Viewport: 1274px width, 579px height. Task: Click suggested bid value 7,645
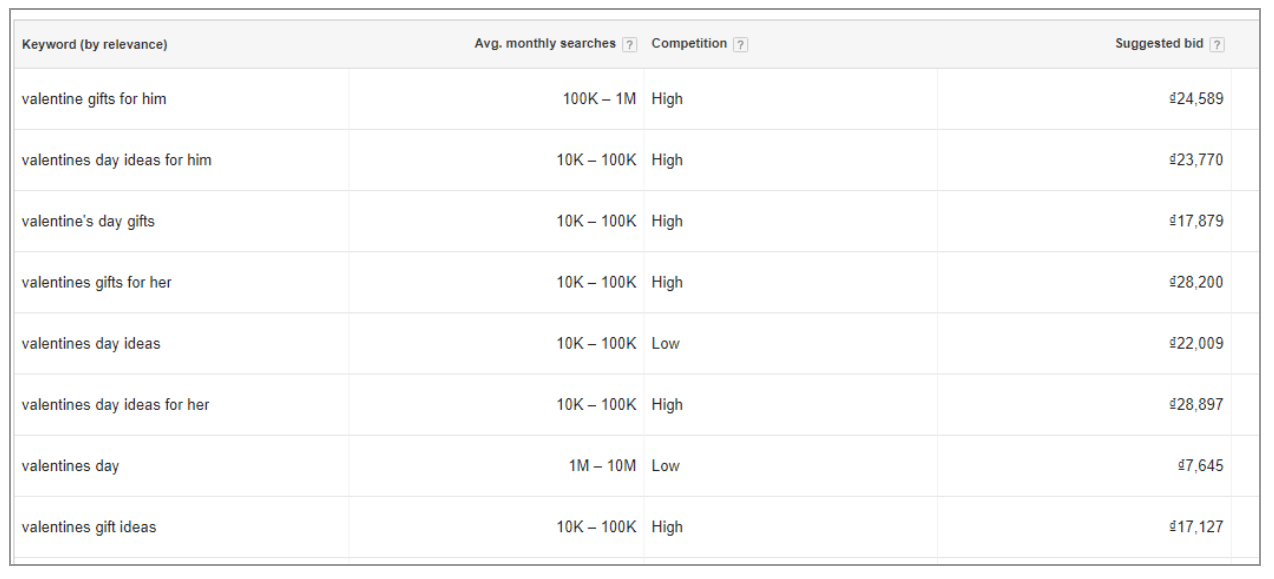tap(1201, 465)
